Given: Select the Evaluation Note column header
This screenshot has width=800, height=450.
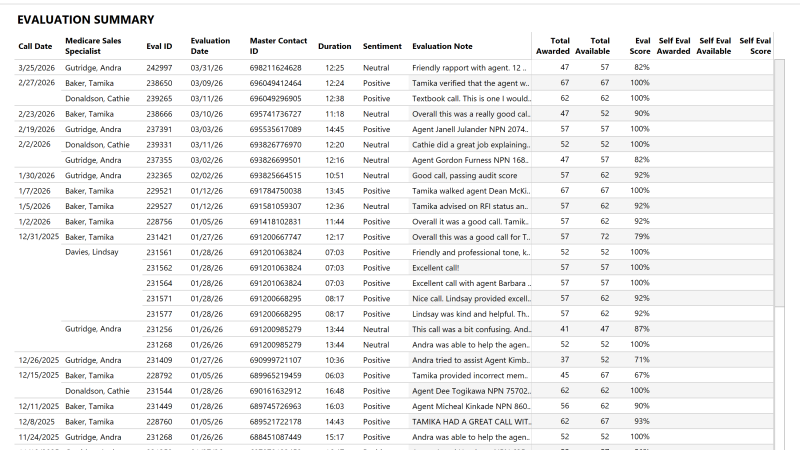Looking at the screenshot, I should (x=442, y=46).
